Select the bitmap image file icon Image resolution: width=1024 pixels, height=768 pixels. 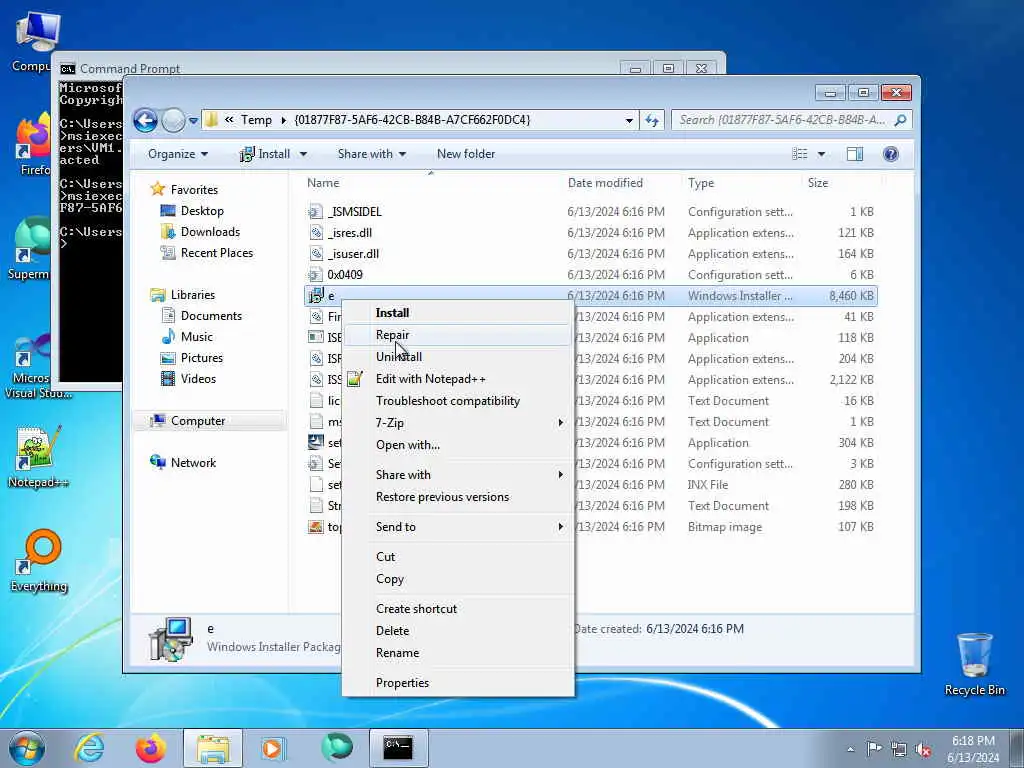315,526
